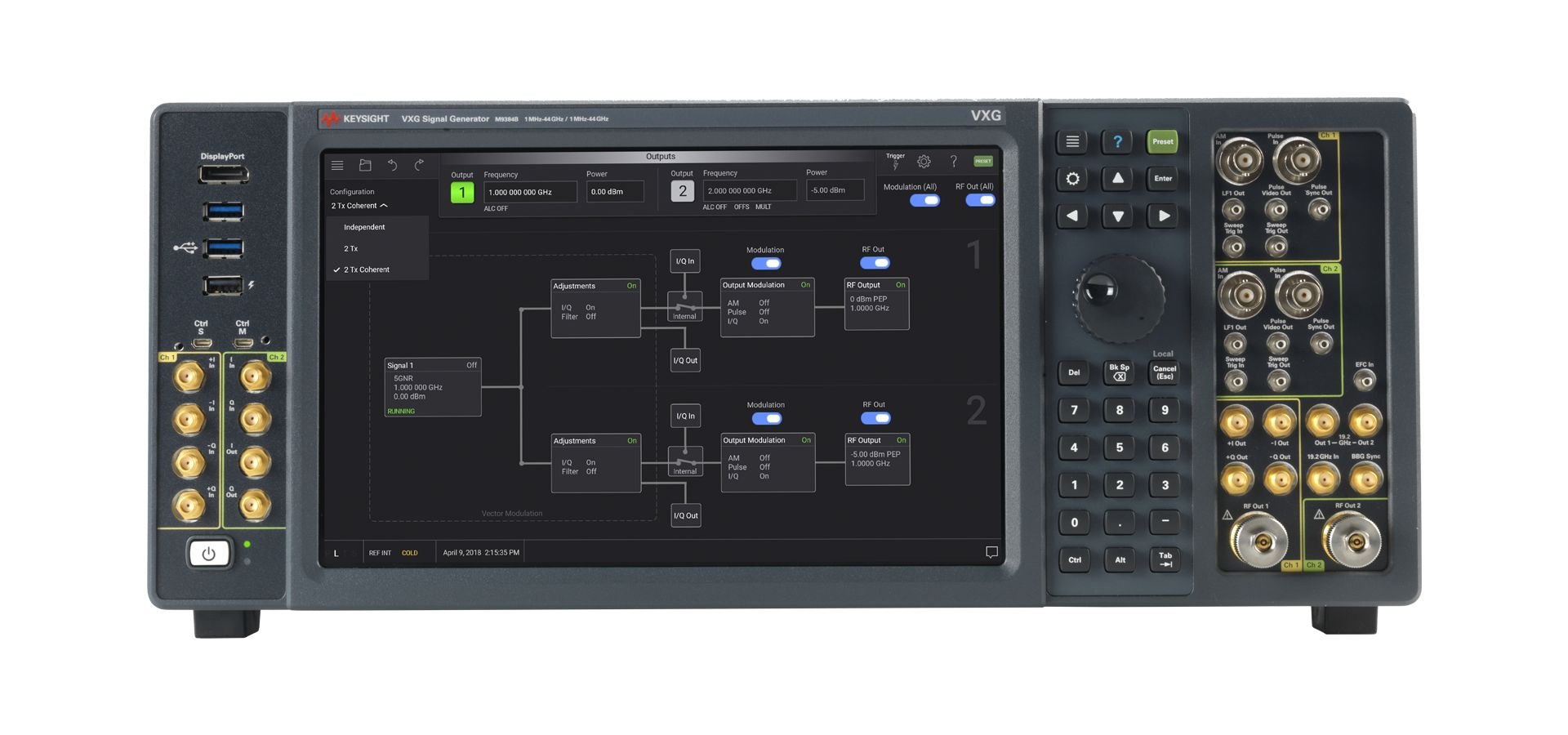1568x735 pixels.
Task: Tap the small green Preset icon on the display
Action: [983, 161]
